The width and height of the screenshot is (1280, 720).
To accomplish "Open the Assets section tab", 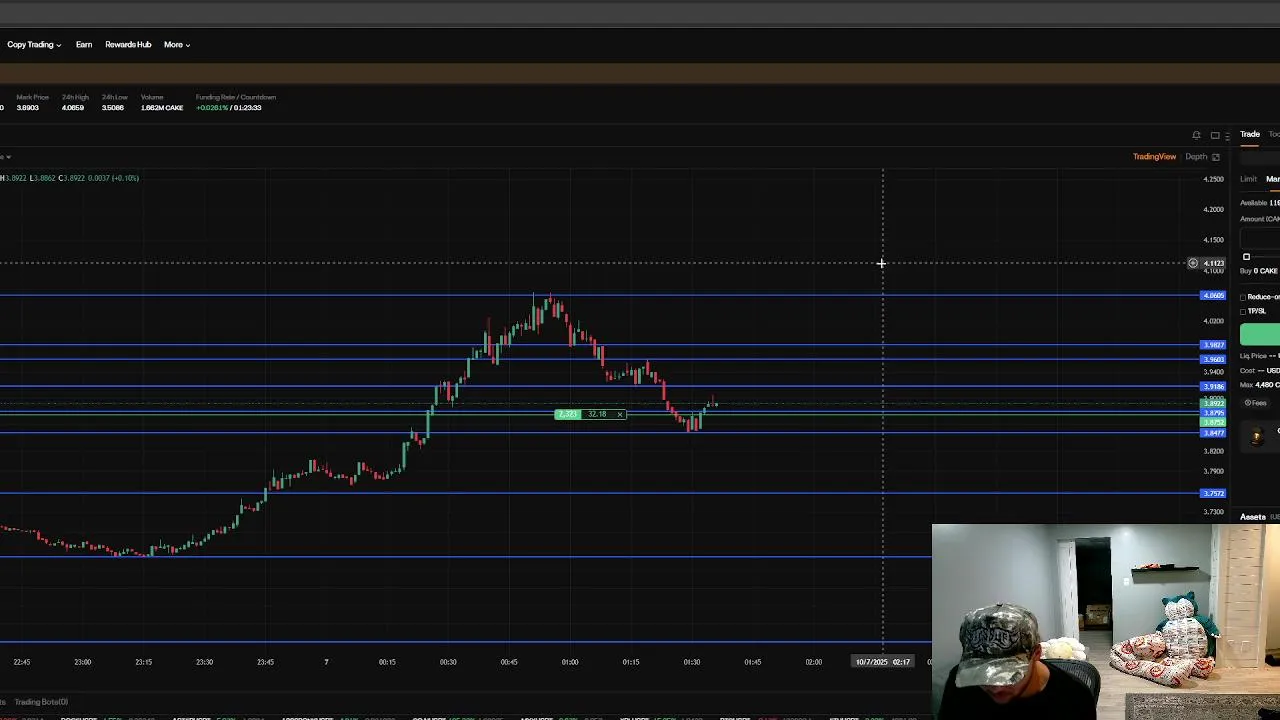I will (x=1253, y=517).
